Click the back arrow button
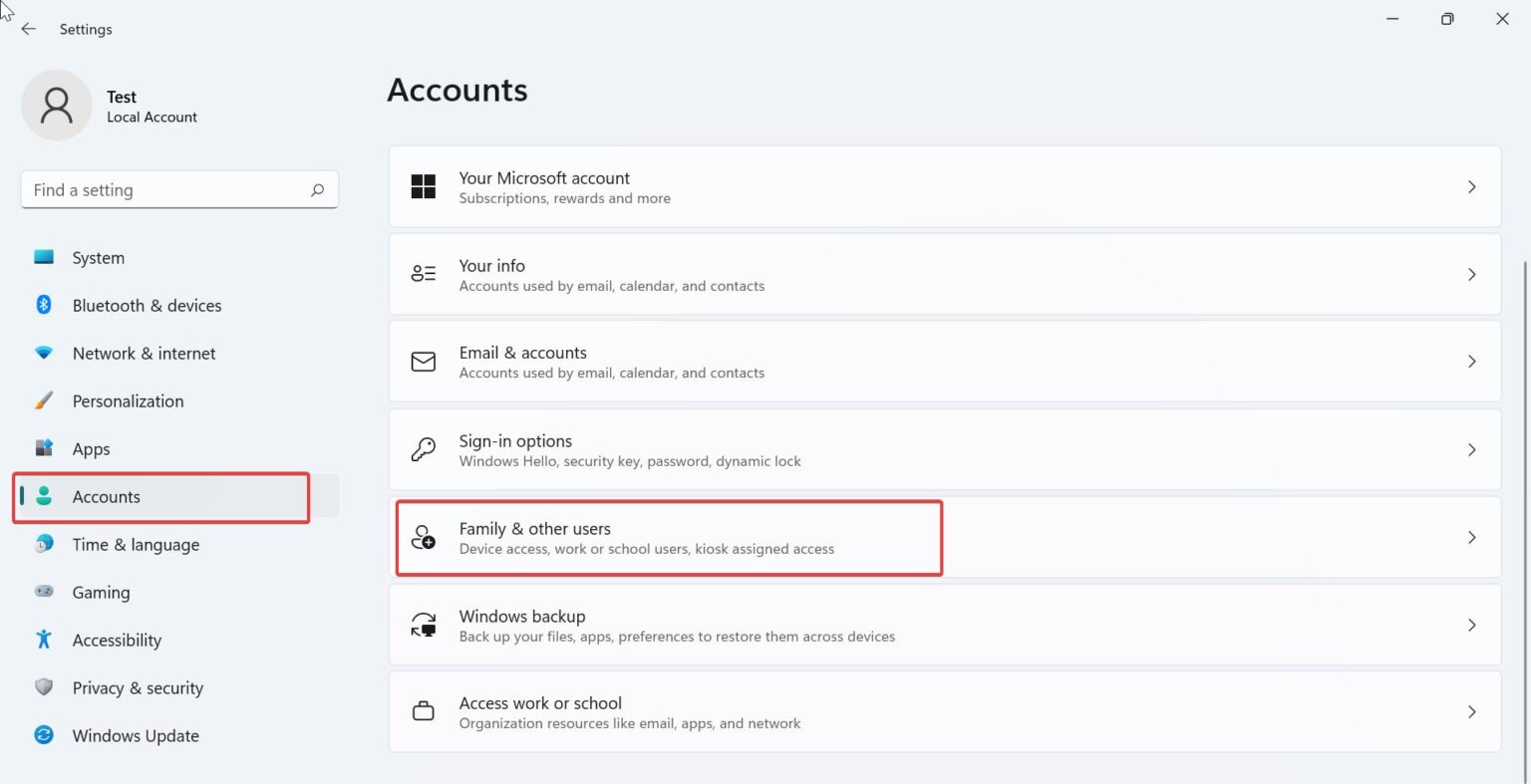 click(x=28, y=29)
